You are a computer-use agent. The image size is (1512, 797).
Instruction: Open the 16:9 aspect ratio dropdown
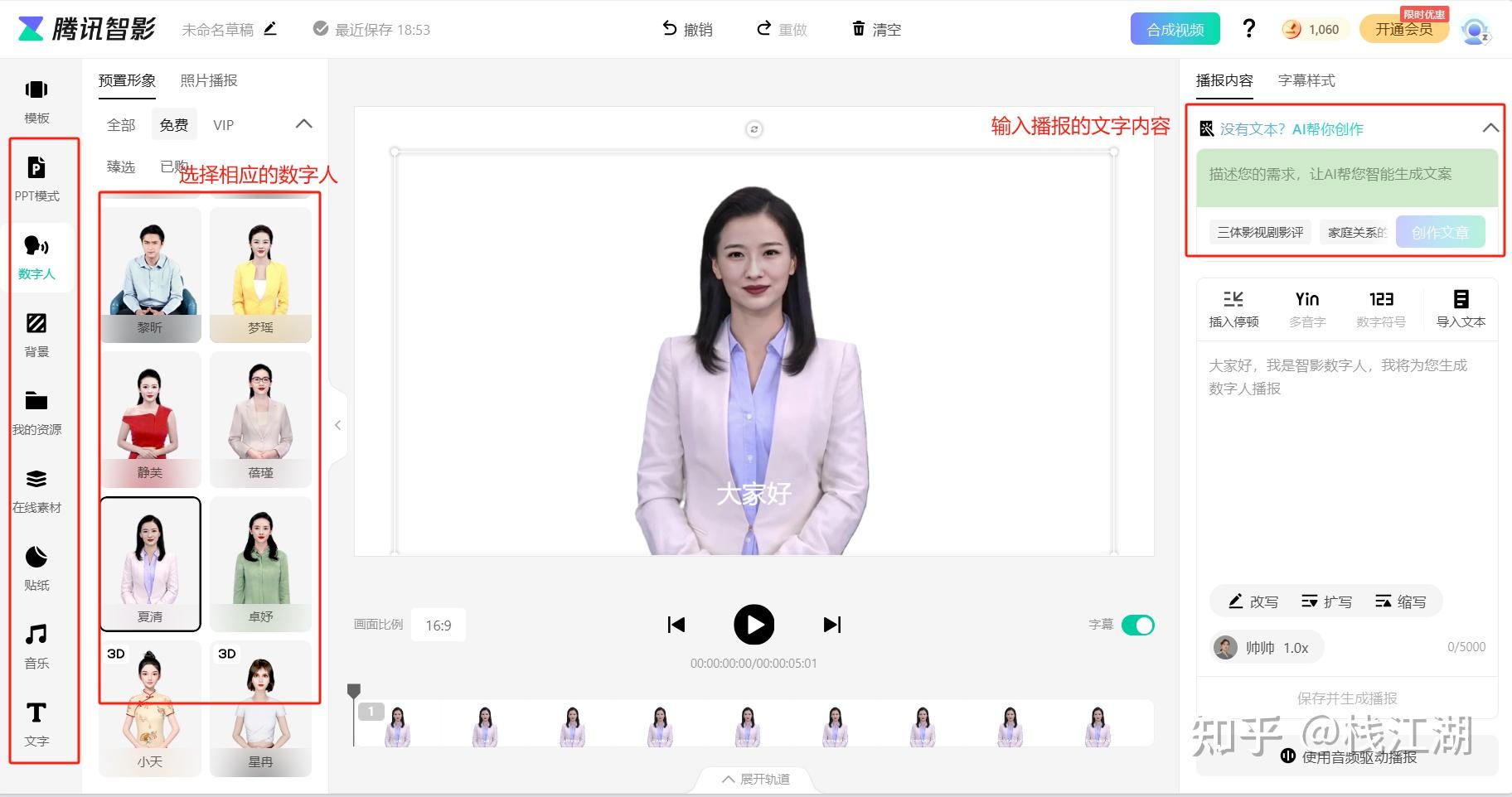[439, 626]
